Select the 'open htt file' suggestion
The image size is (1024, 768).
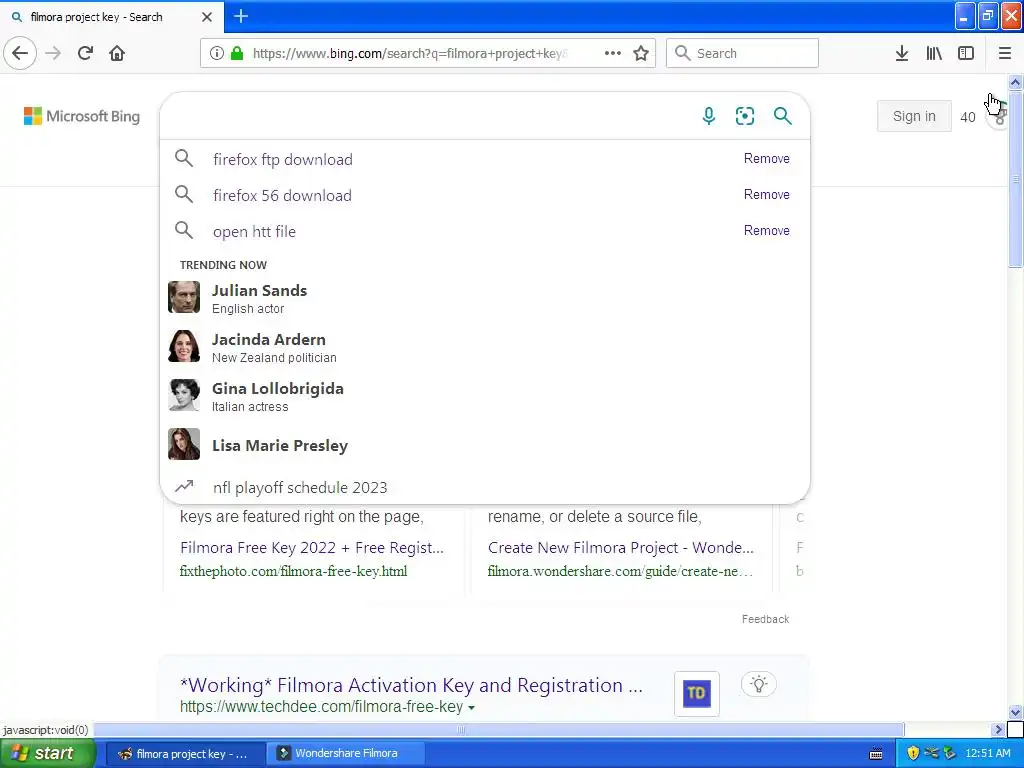(x=254, y=231)
